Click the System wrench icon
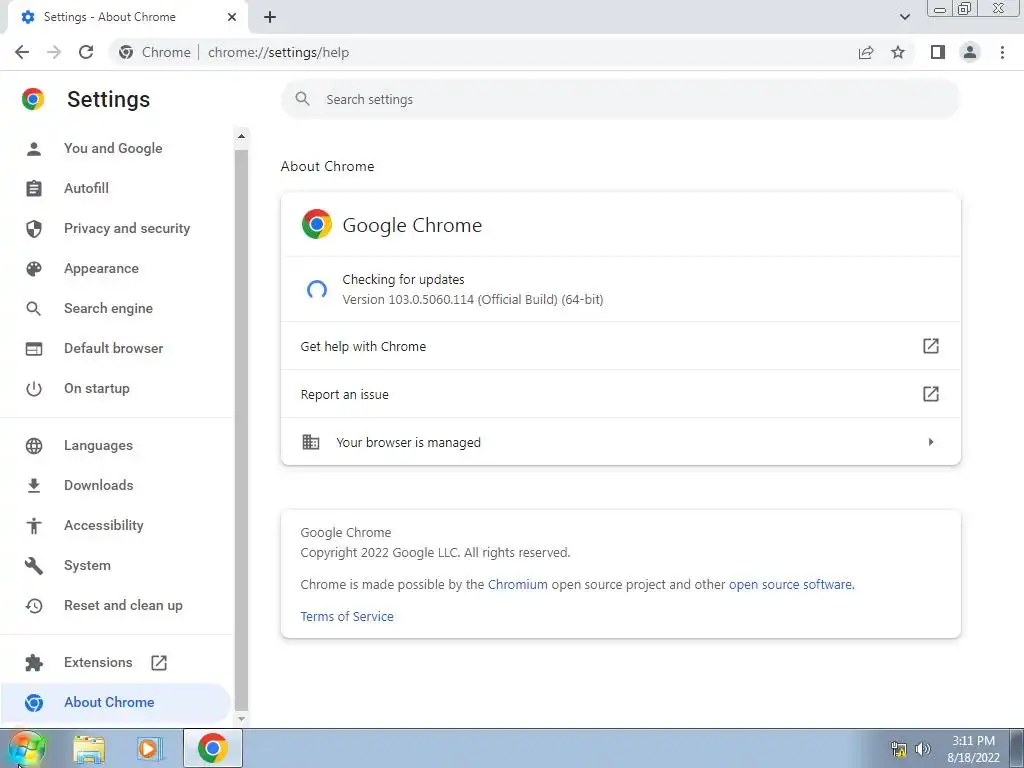Screen dimensions: 1024x768 [33, 566]
